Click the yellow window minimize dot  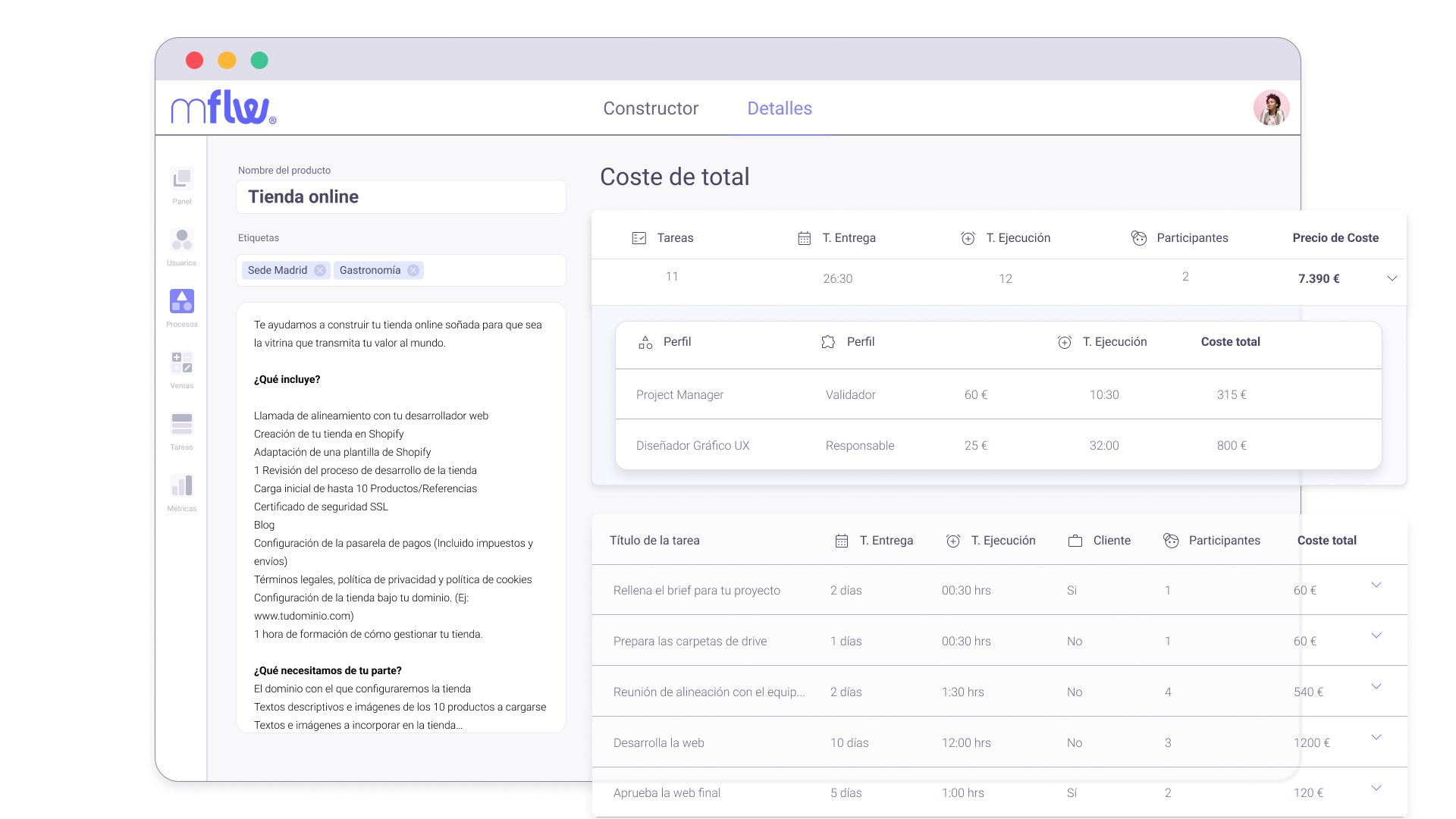227,61
